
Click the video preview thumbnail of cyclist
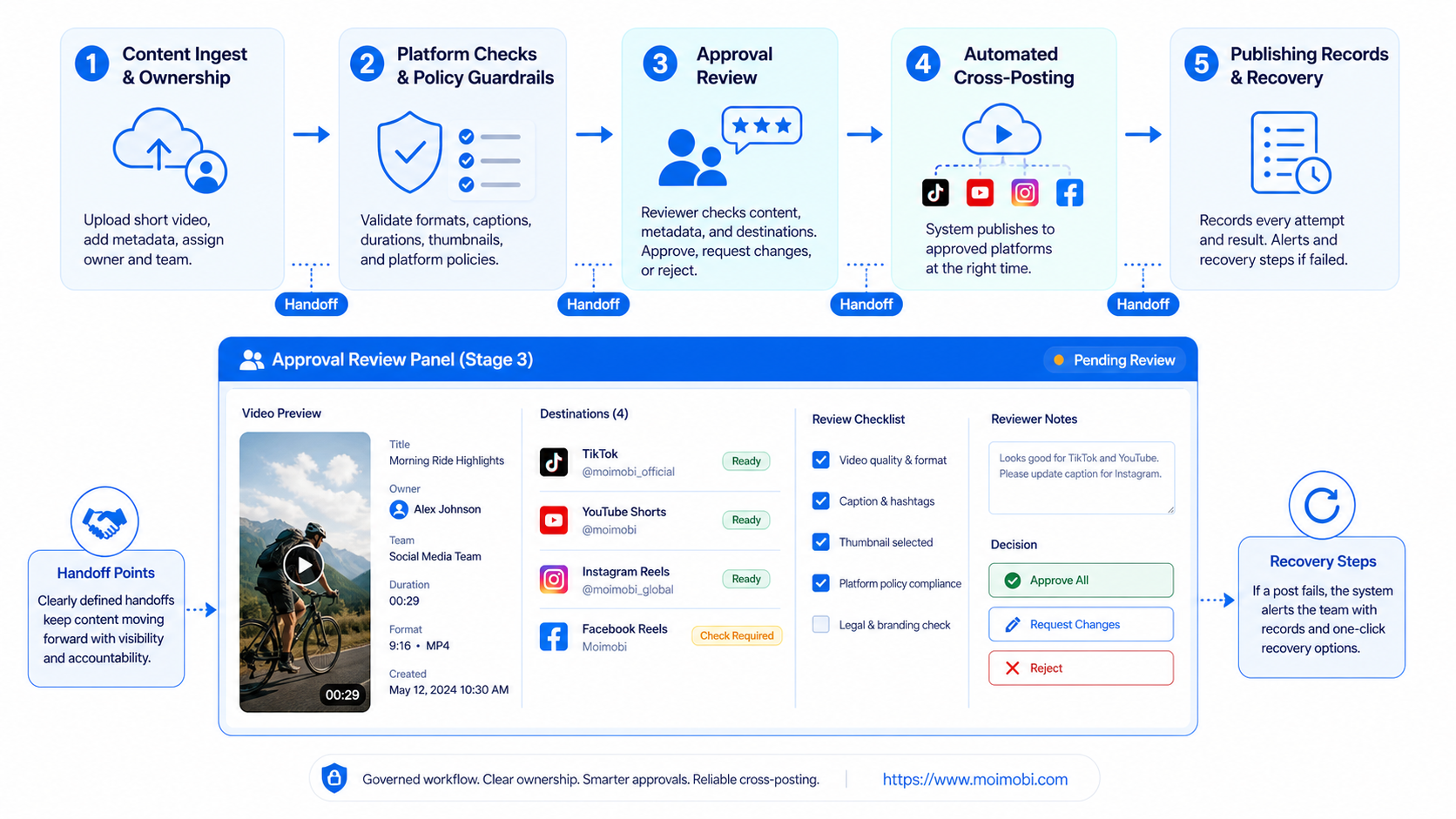[x=305, y=572]
